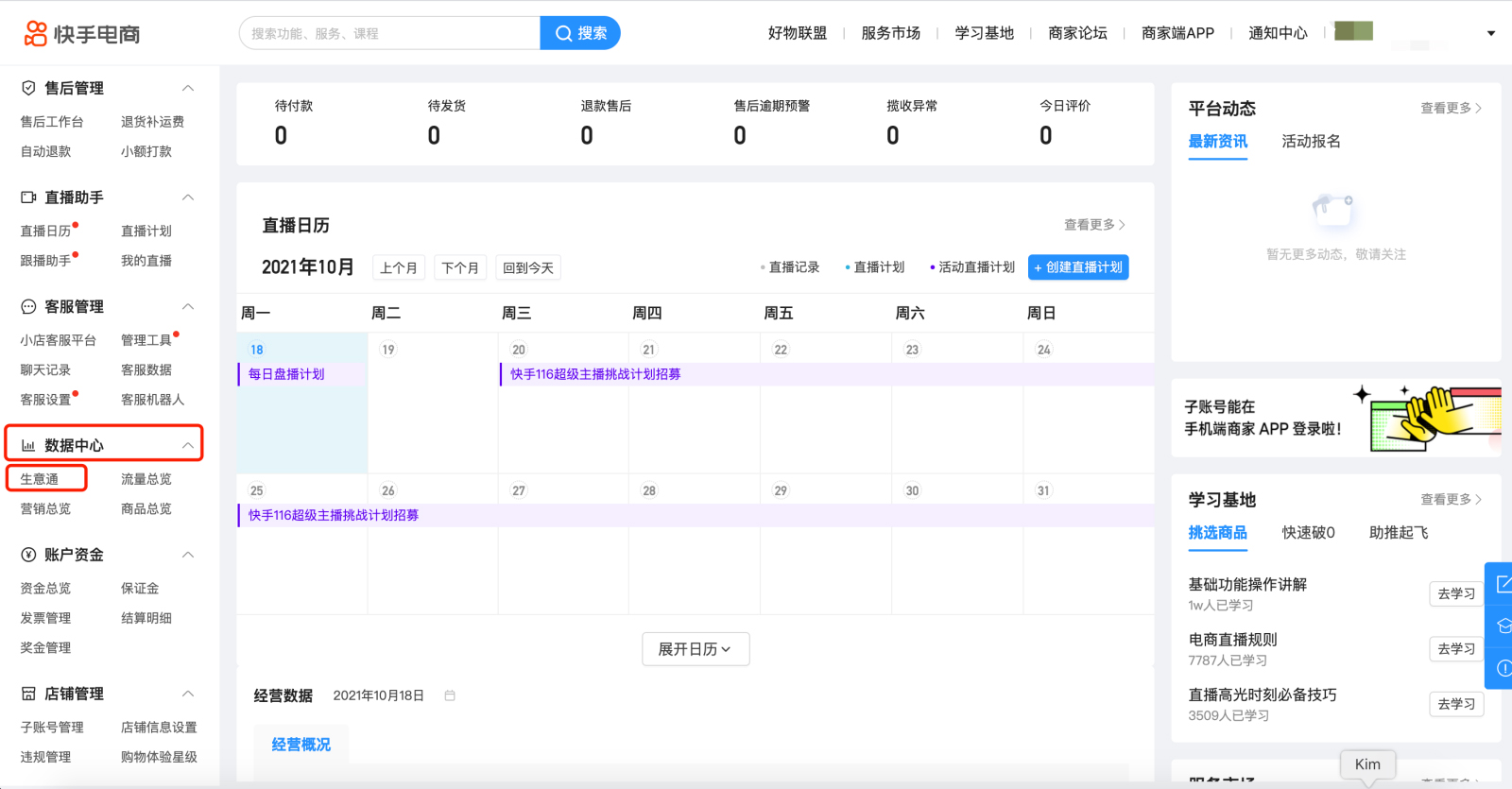
Task: Open 客服机器人 in sidebar
Action: tap(152, 400)
